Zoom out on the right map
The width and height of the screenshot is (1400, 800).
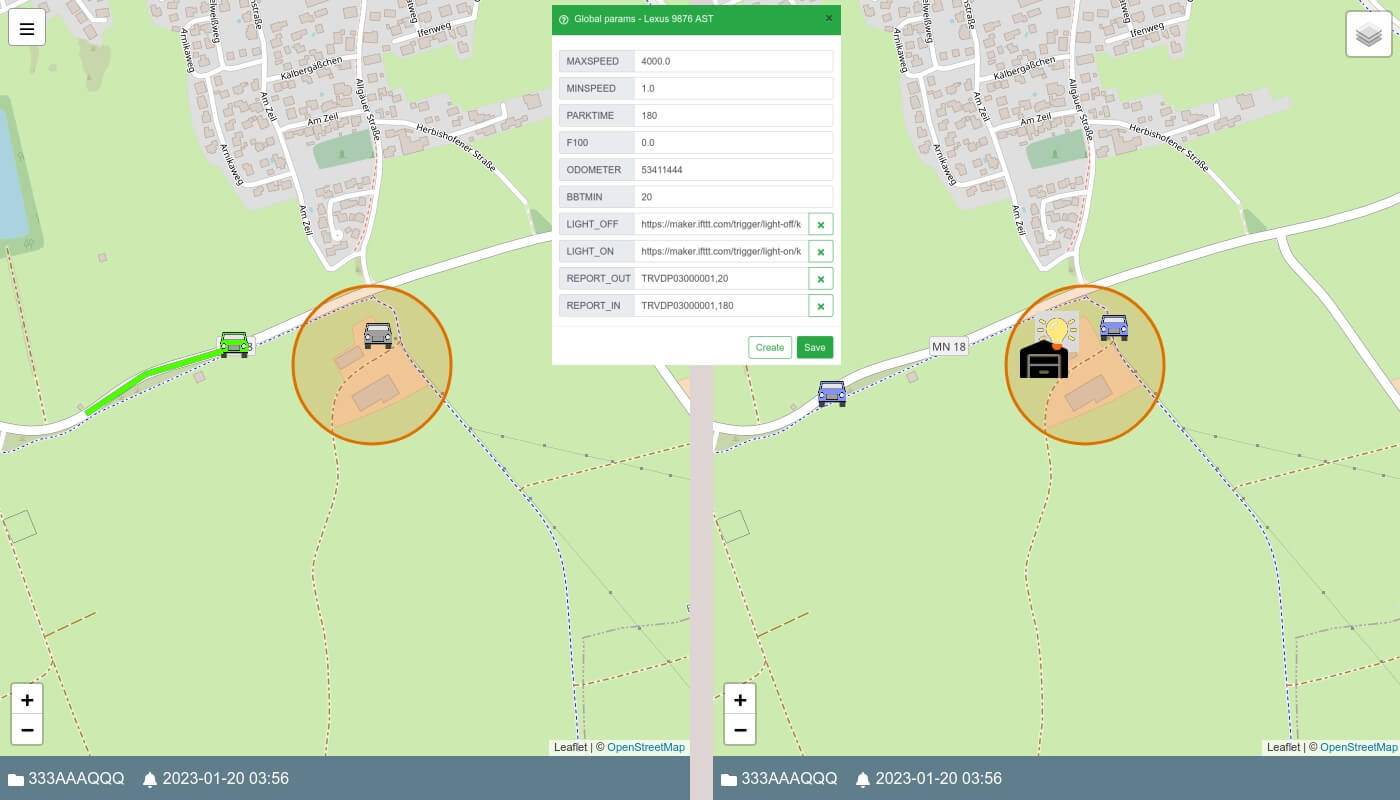click(x=740, y=730)
